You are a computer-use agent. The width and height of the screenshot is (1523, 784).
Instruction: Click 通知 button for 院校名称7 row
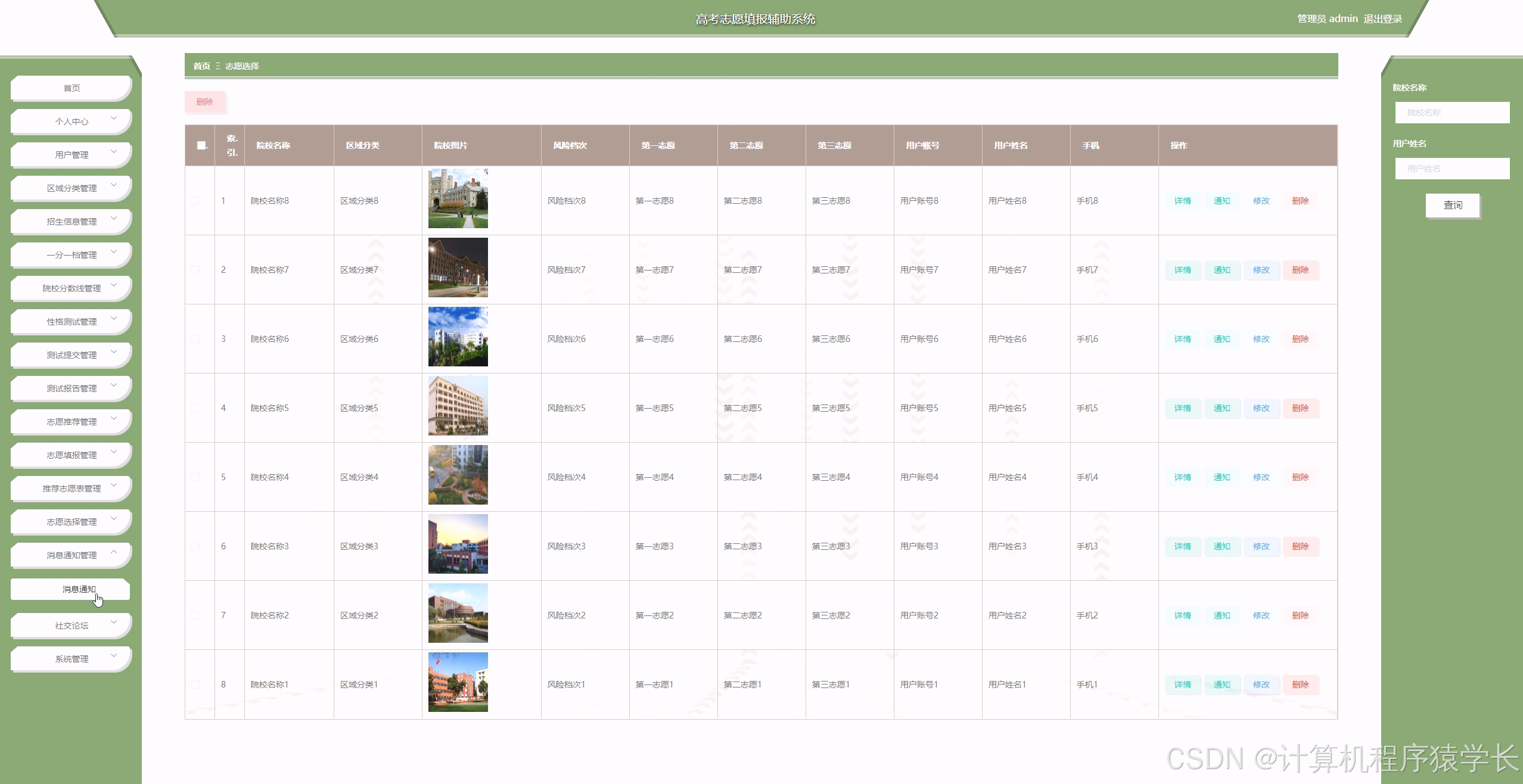click(x=1221, y=270)
